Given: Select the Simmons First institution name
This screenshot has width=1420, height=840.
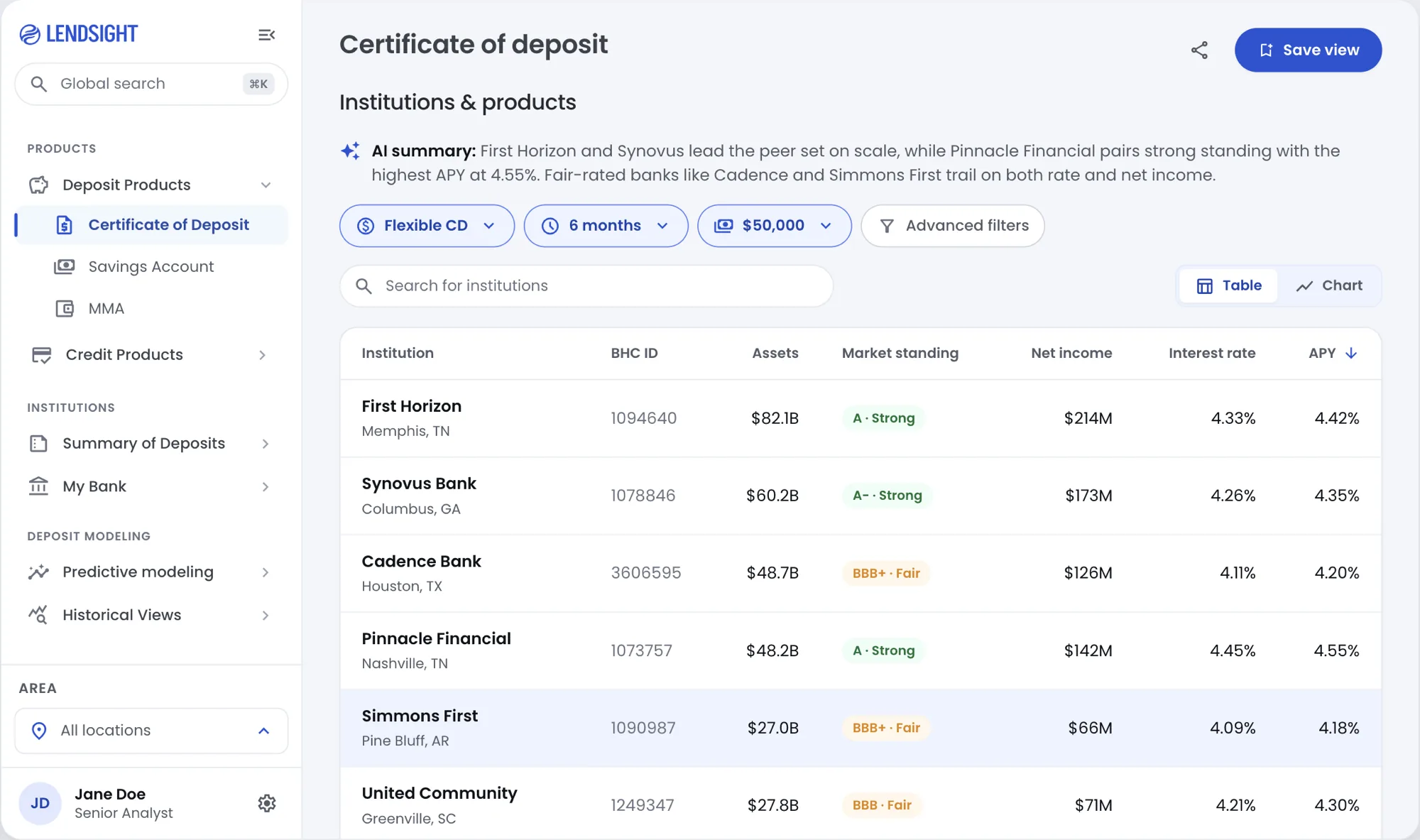Looking at the screenshot, I should tap(420, 716).
